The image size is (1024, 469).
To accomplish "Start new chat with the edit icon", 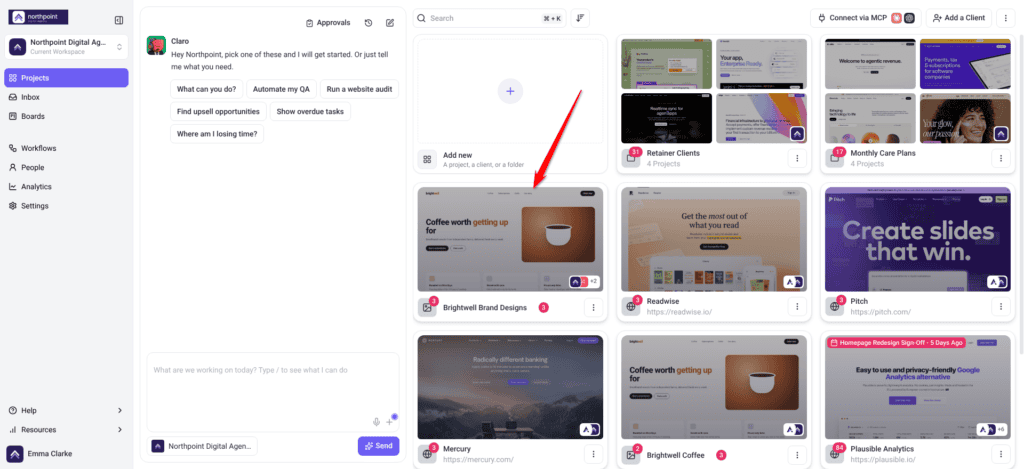I will click(x=390, y=23).
